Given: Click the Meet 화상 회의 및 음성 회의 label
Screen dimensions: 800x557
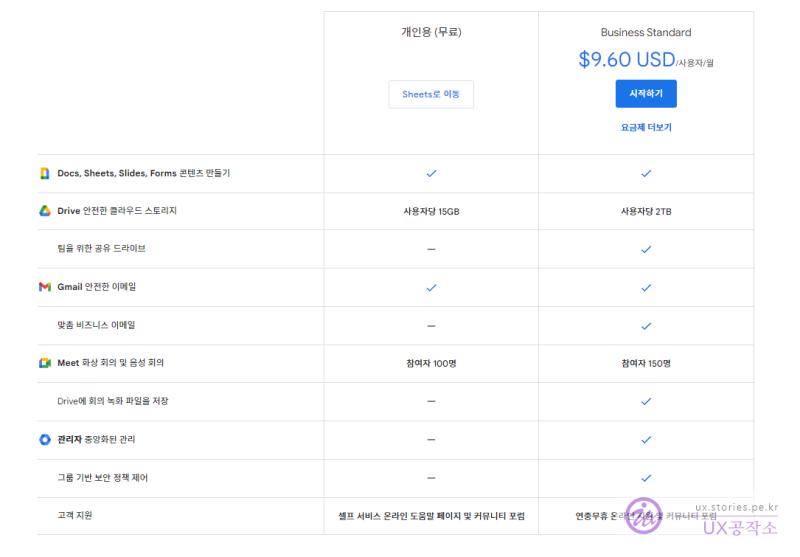Looking at the screenshot, I should pyautogui.click(x=110, y=363).
